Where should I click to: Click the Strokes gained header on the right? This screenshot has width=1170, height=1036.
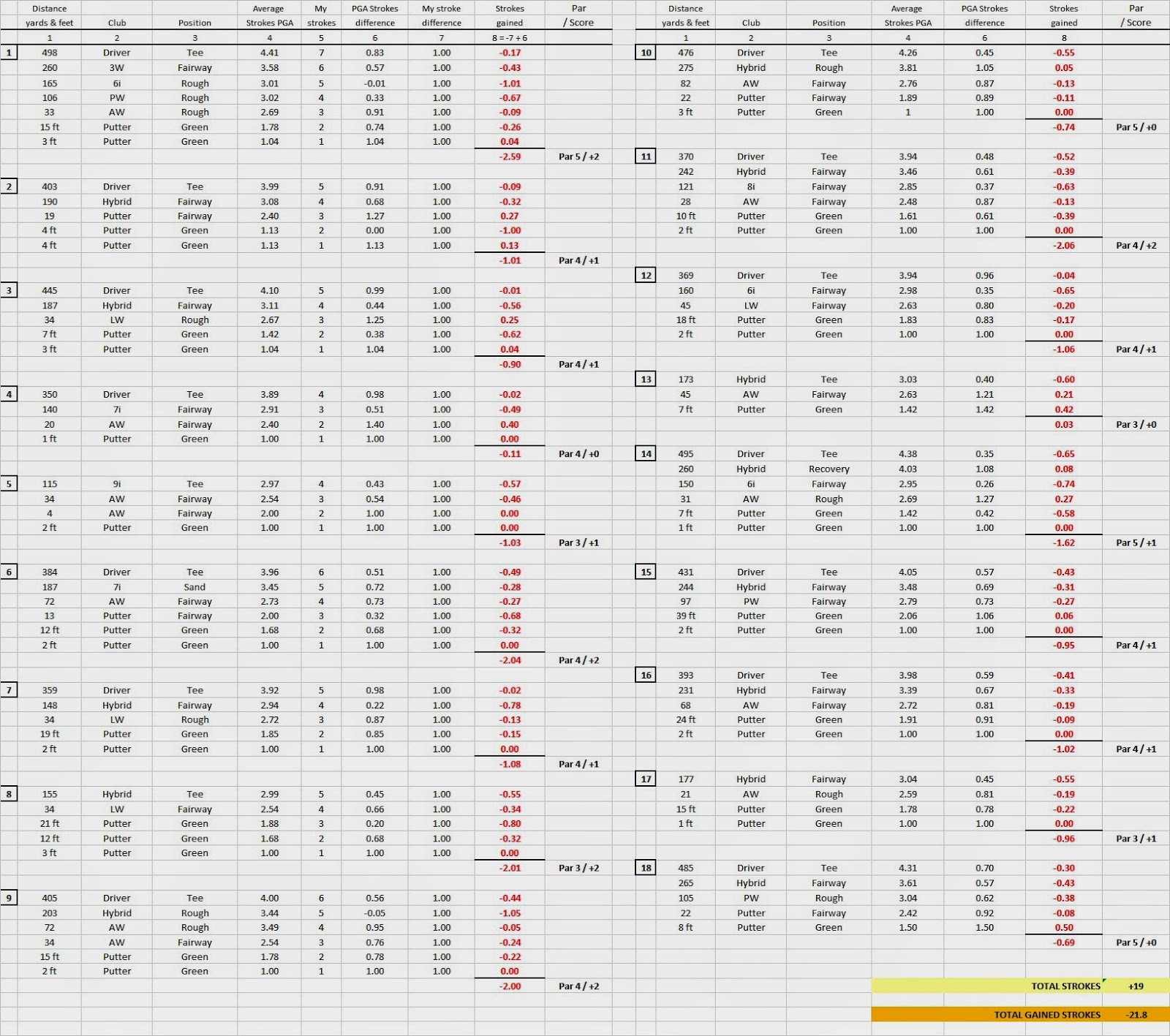1064,15
